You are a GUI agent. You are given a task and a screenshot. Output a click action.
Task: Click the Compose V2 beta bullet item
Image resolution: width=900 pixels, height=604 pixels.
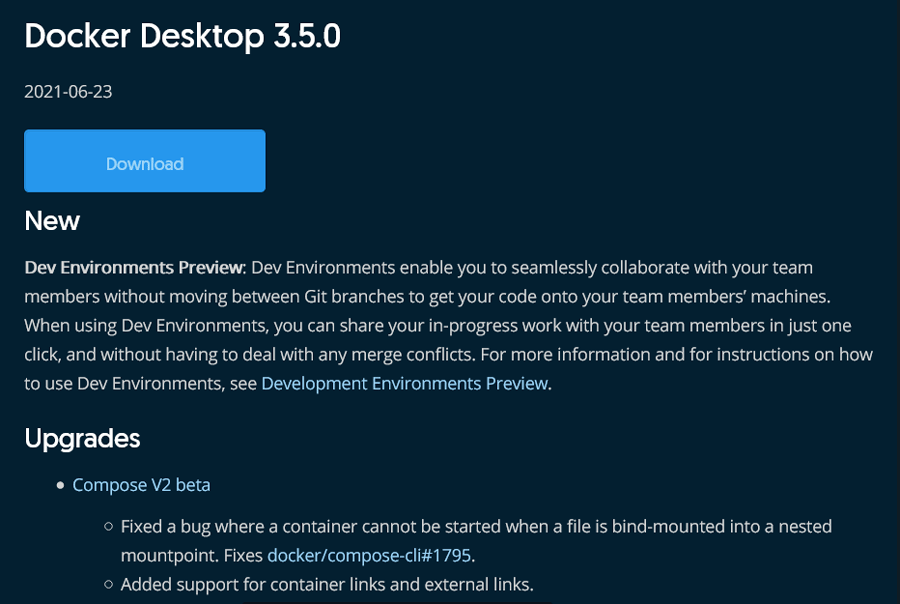[x=140, y=485]
